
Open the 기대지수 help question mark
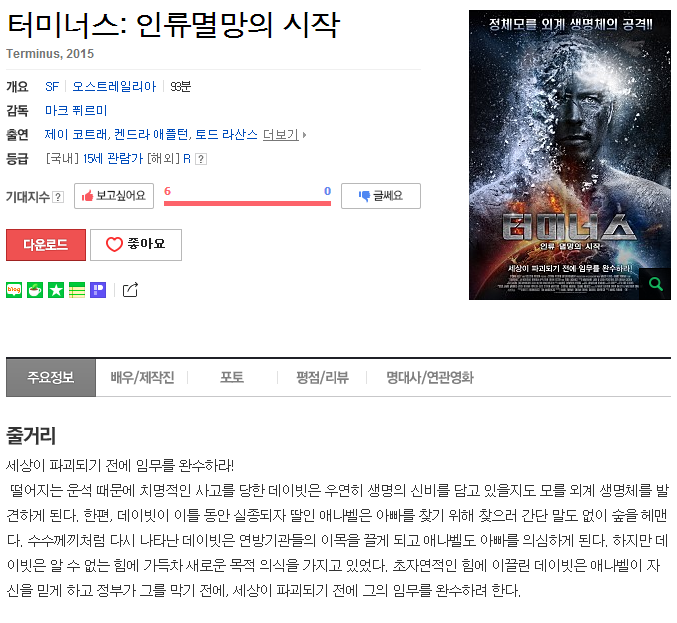(x=58, y=197)
